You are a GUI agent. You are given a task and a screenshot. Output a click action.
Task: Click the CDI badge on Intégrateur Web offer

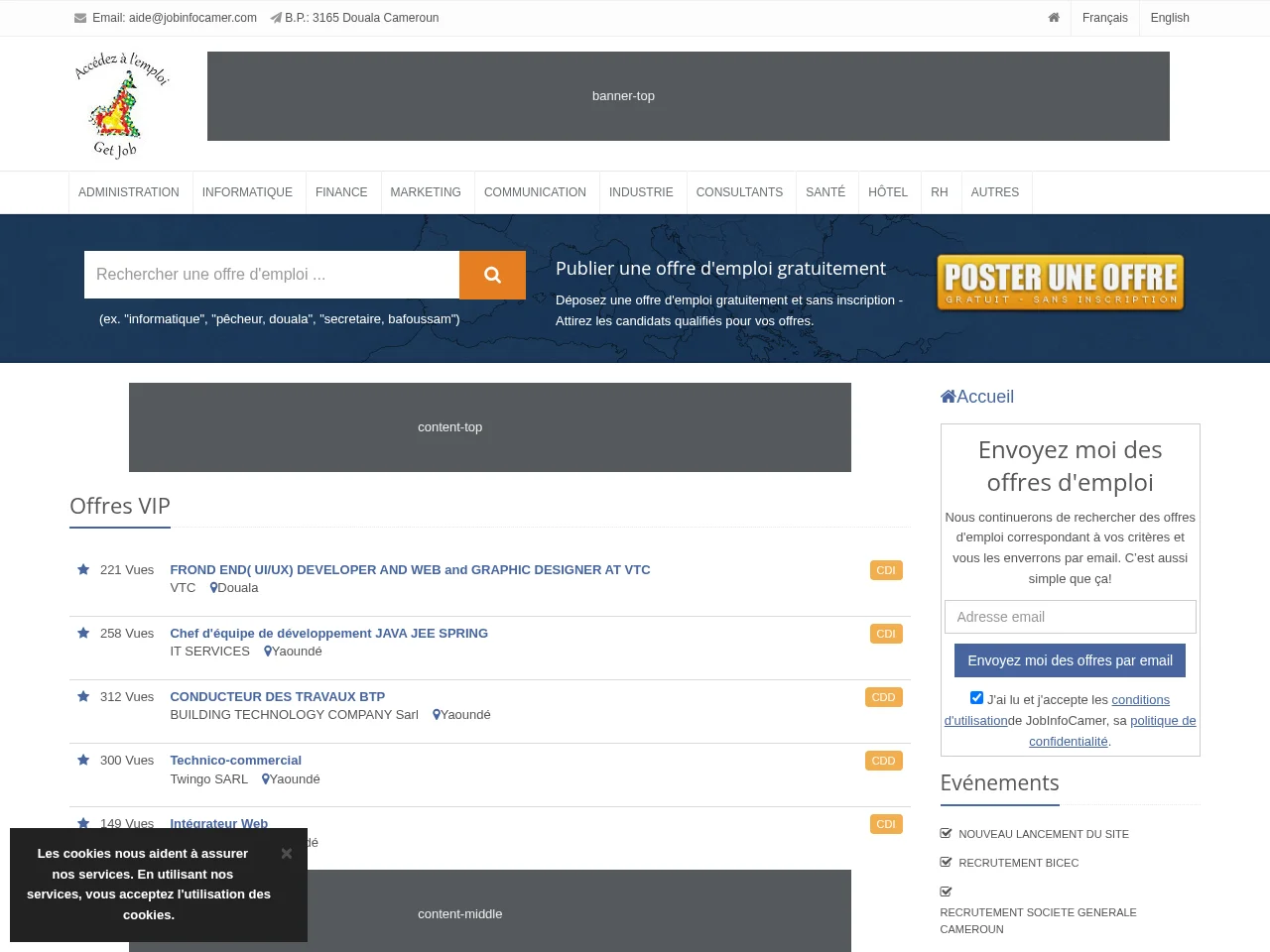point(886,824)
